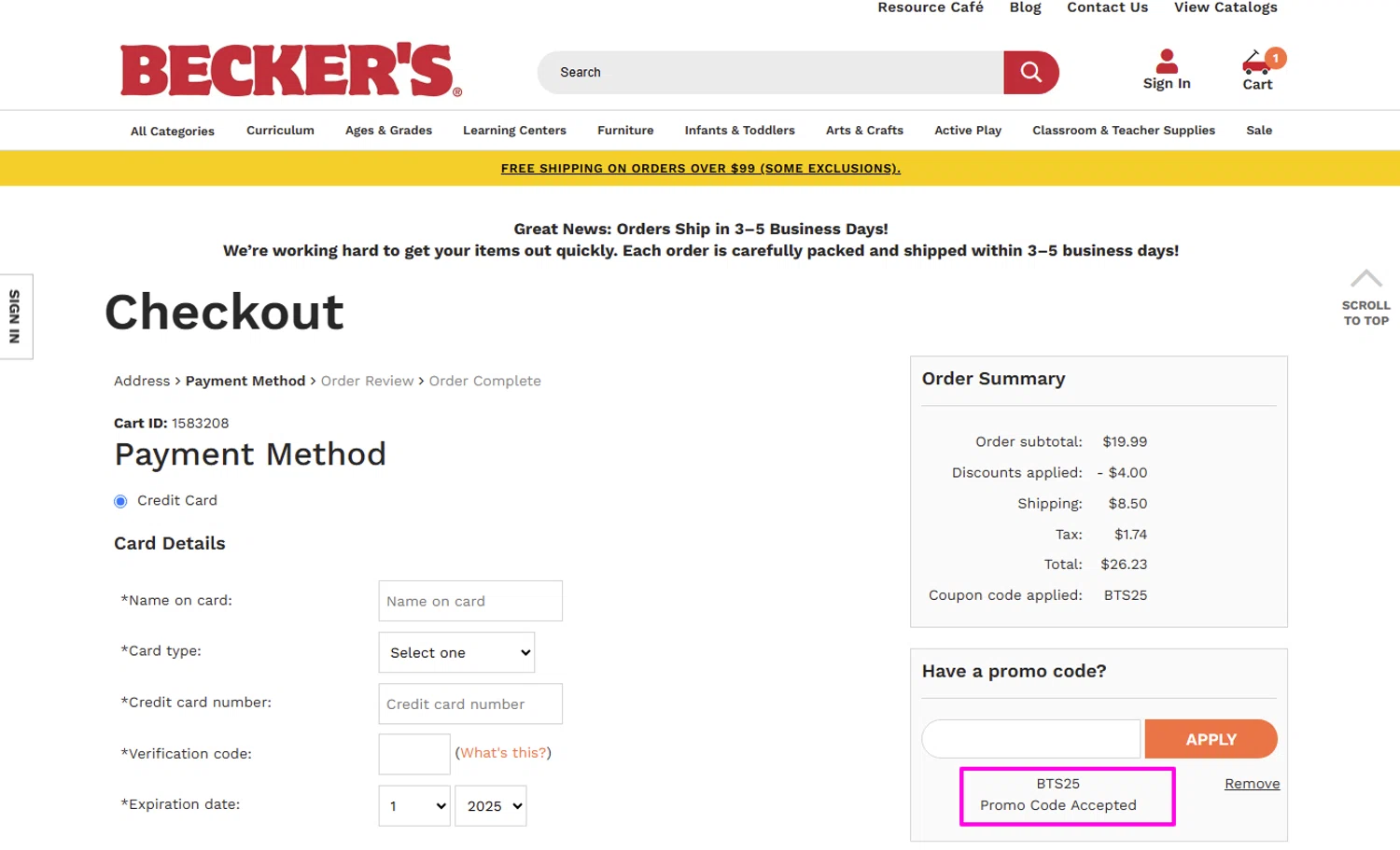Screen dimensions: 1400x850
Task: Click the Total value $26.23
Action: [x=1124, y=564]
